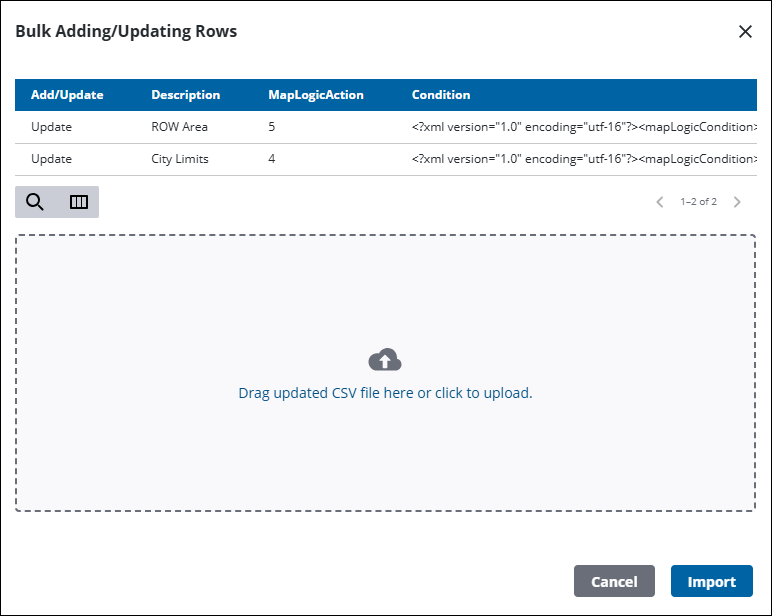Click the cloud upload icon
This screenshot has height=616, width=772.
385,360
